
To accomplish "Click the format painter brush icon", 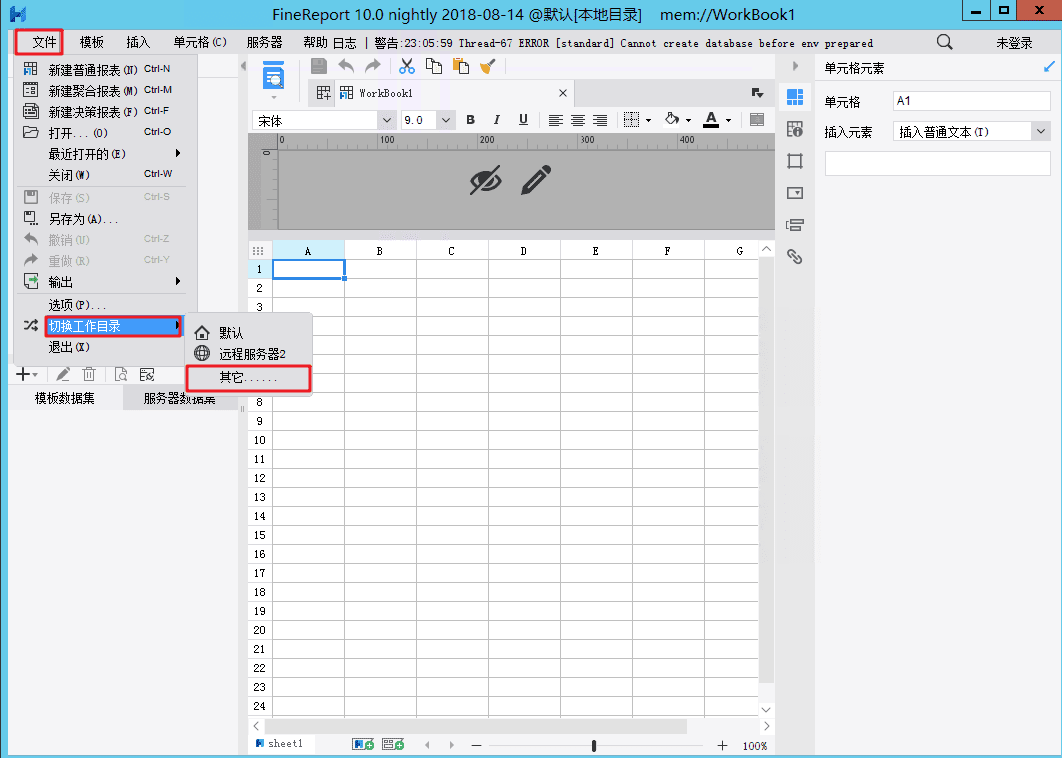I will coord(488,66).
